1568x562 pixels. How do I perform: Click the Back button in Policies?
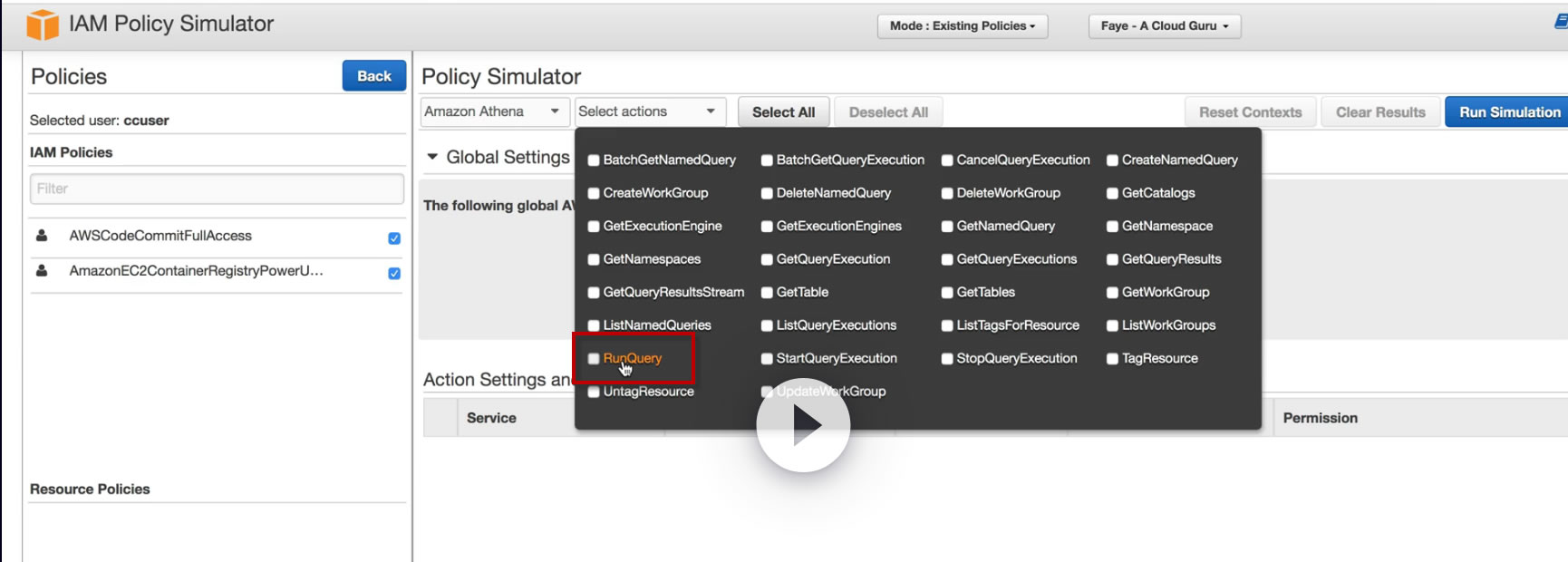click(x=374, y=76)
